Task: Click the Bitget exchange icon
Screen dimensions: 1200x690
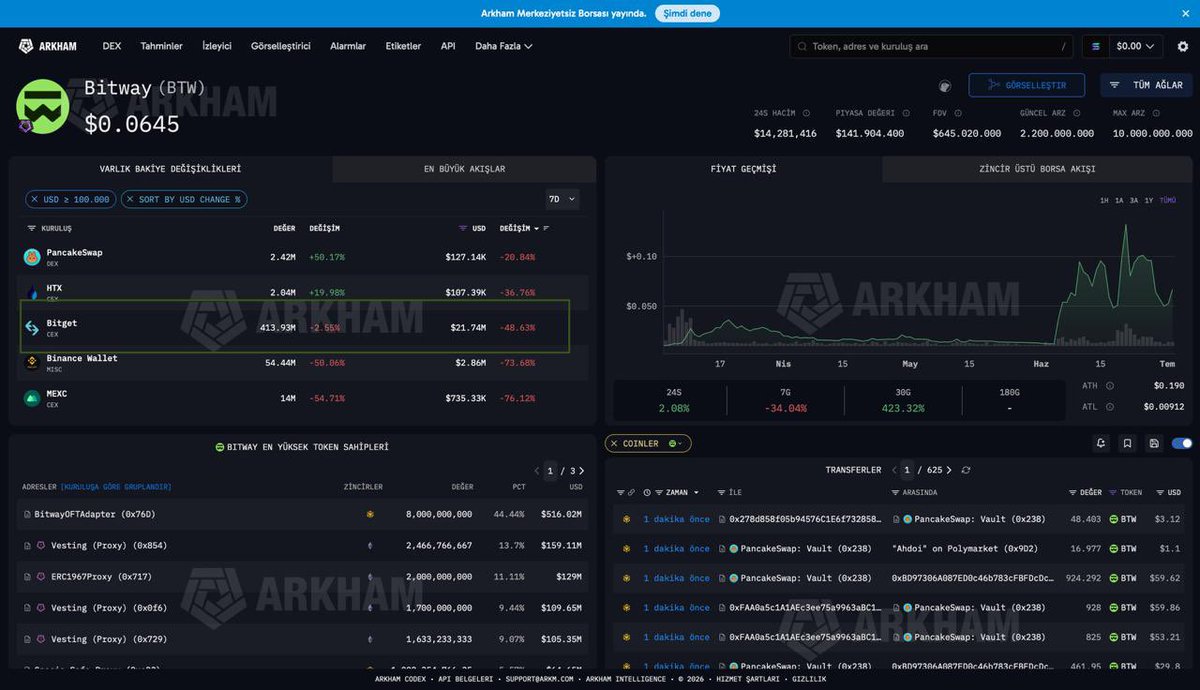Action: pyautogui.click(x=32, y=328)
